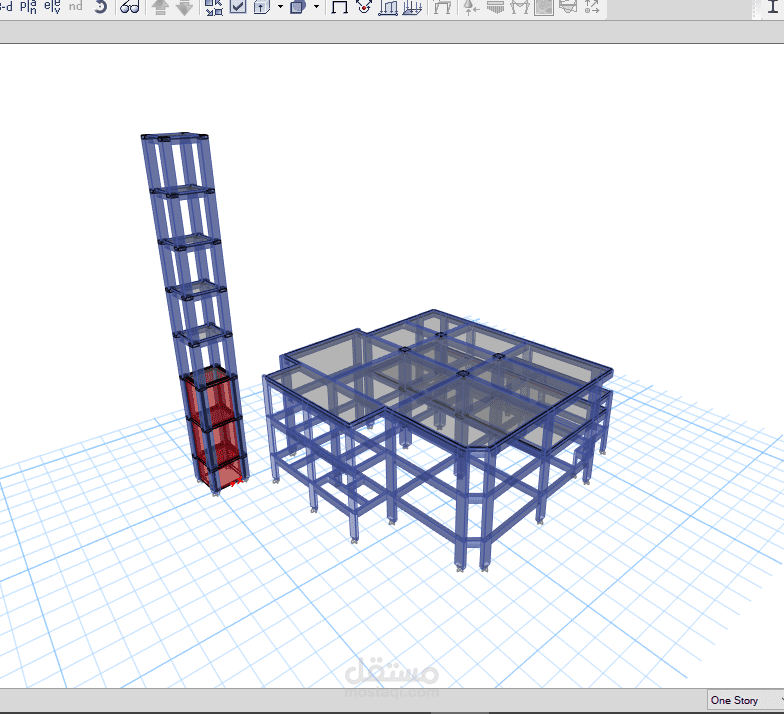Show the undeformed shape
The height and width of the screenshot is (714, 784).
tap(340, 6)
